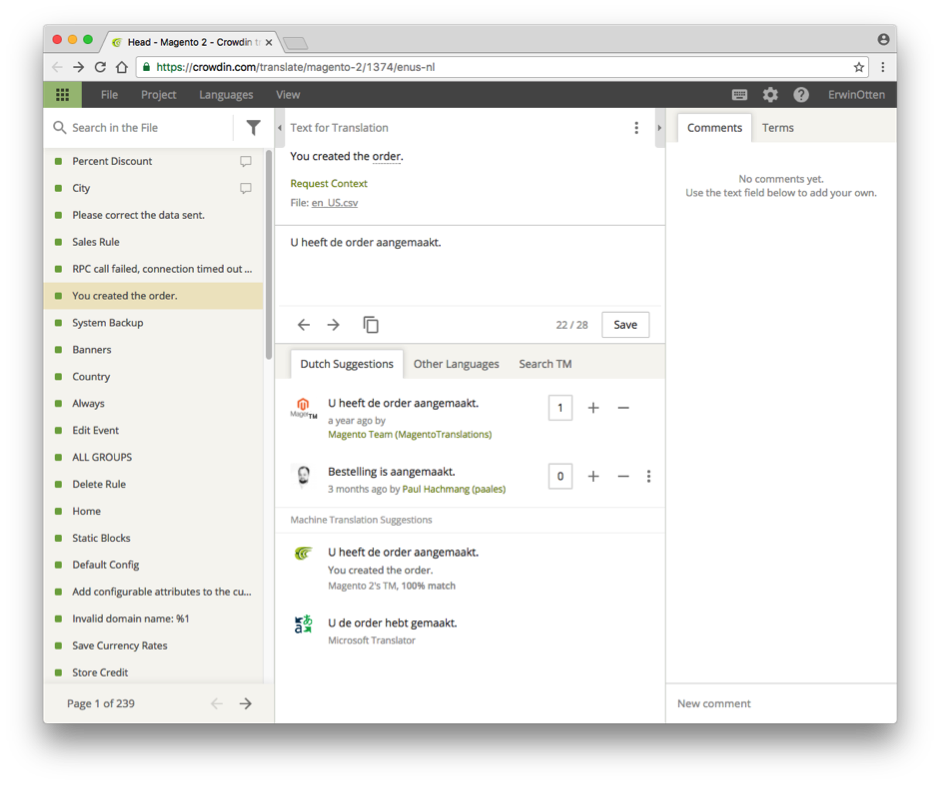Click the browser address bar
The height and width of the screenshot is (786, 941).
click(x=502, y=67)
